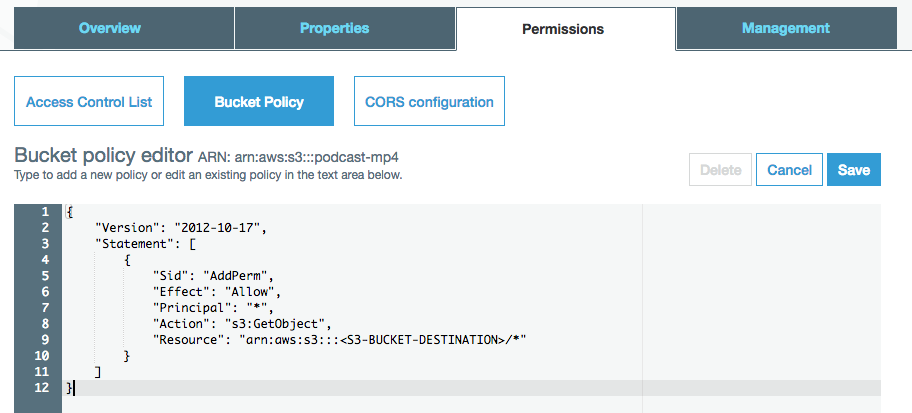Open Access Control List section
This screenshot has height=413, width=912.
[x=89, y=102]
